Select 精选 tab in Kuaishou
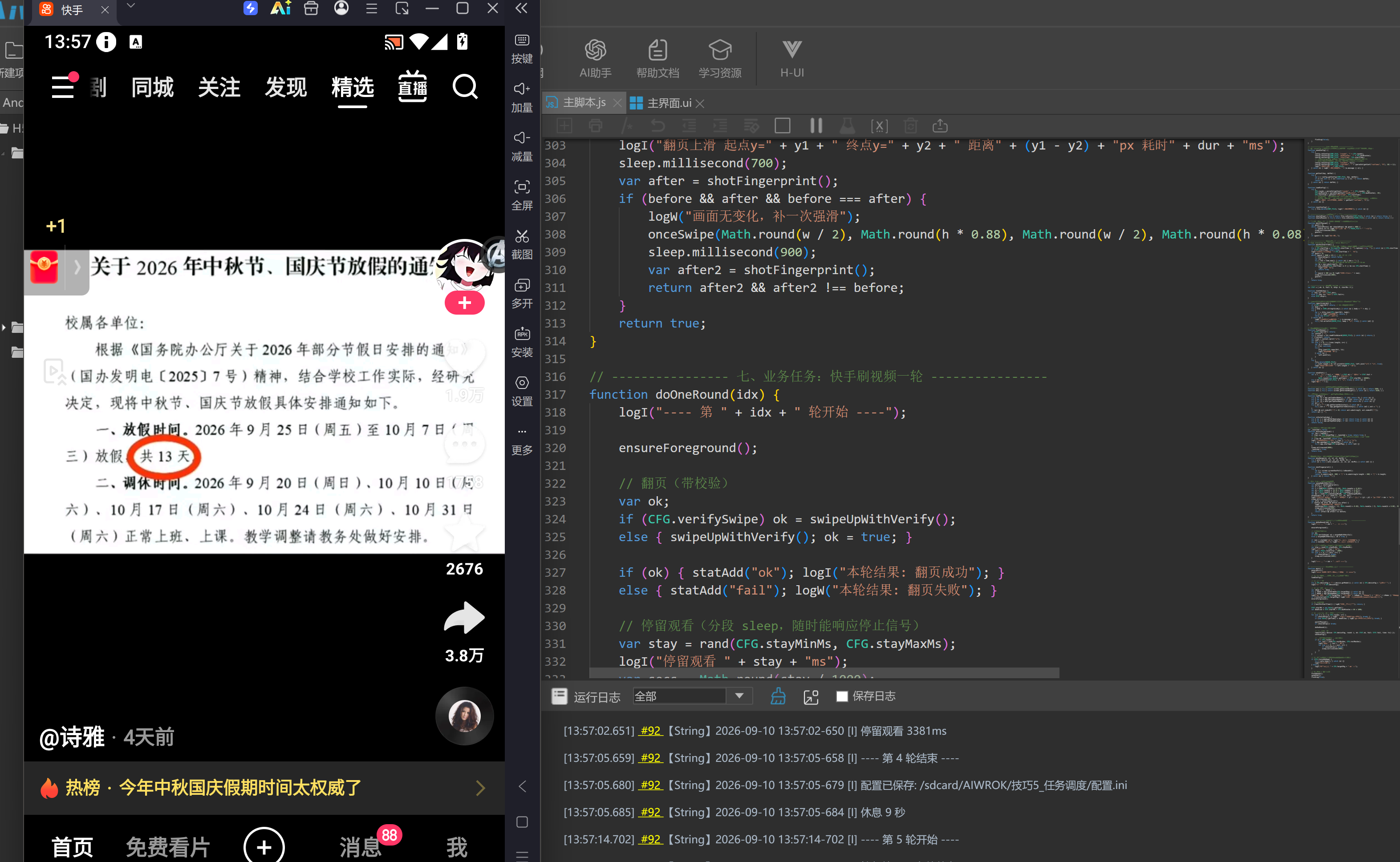 tap(353, 87)
